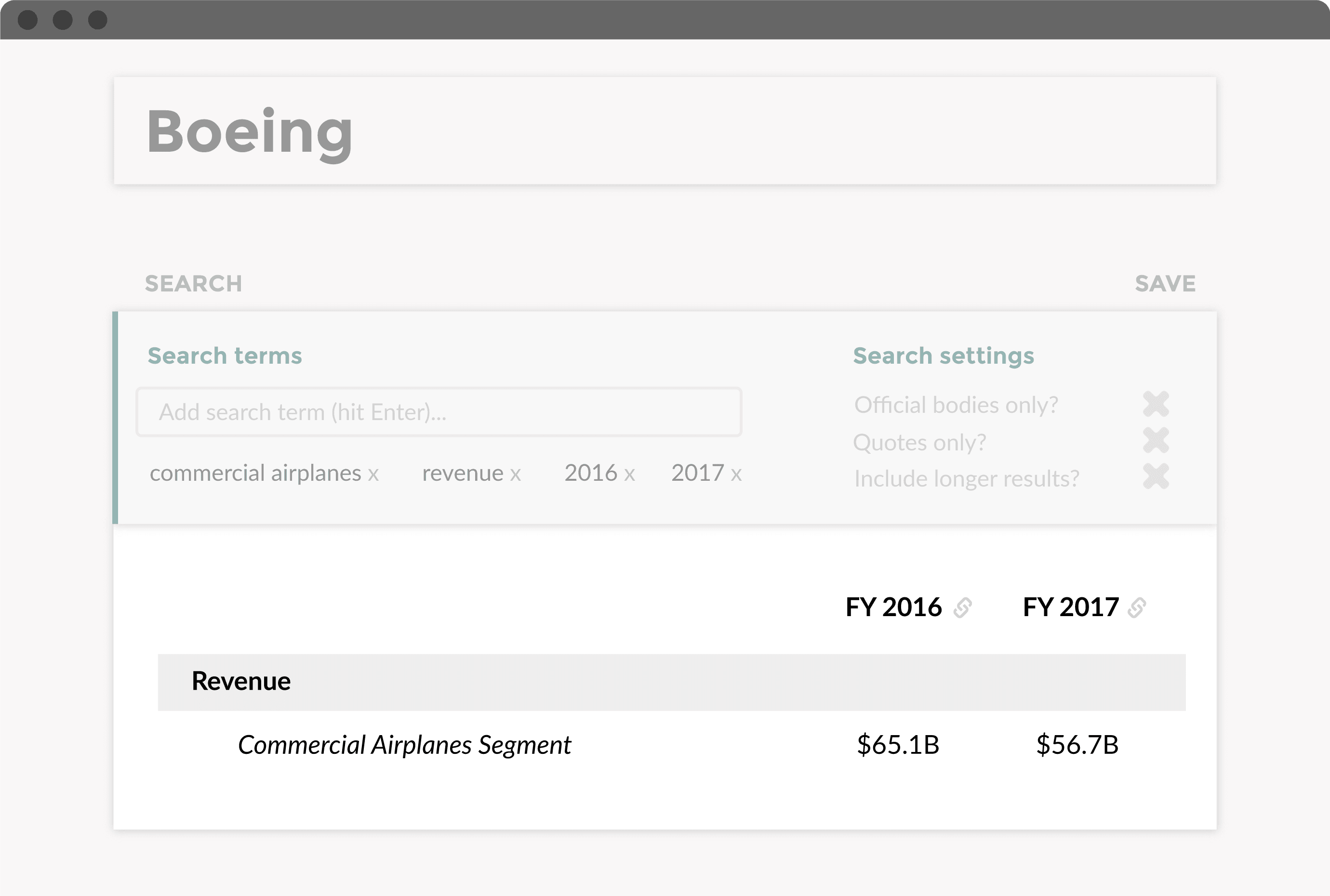Click the Add search term input field
Image resolution: width=1330 pixels, height=896 pixels.
pyautogui.click(x=439, y=412)
